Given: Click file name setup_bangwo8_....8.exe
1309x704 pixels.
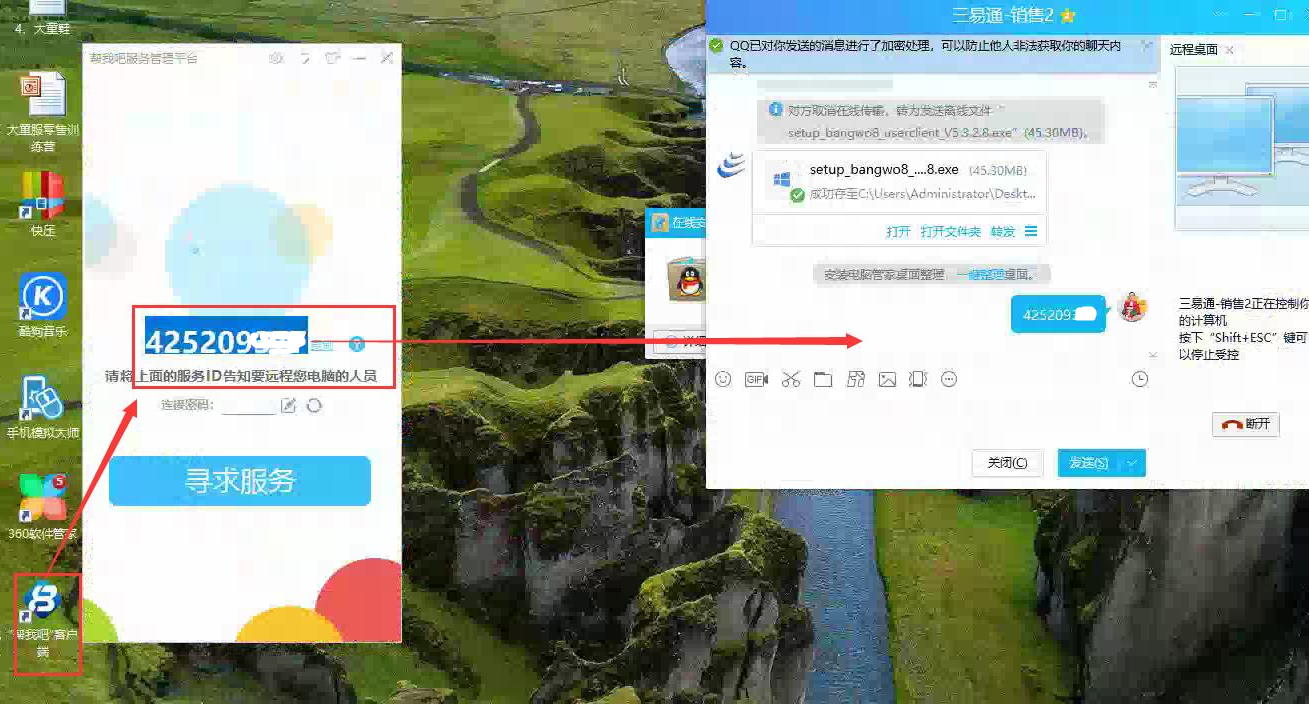Looking at the screenshot, I should click(884, 169).
